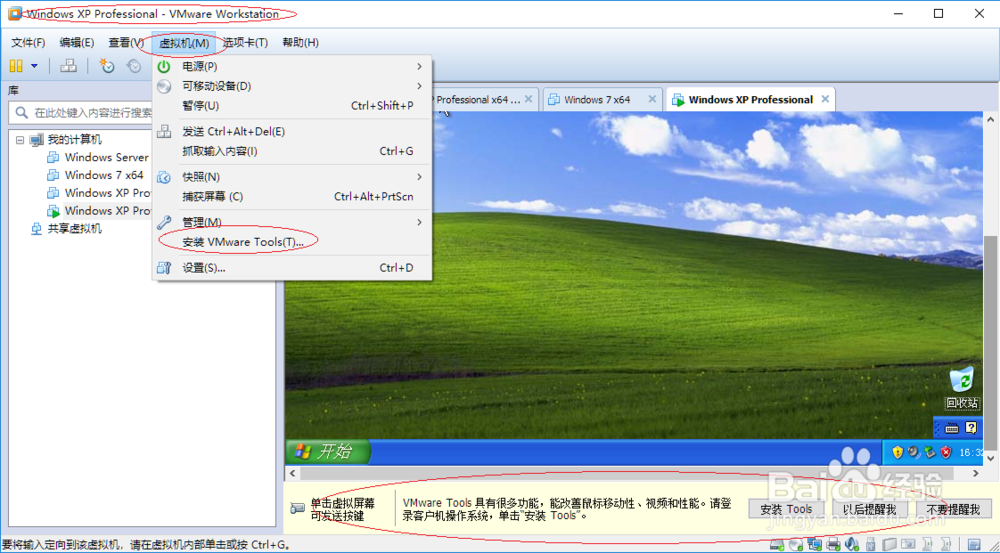Open the 查看(V) menu
The image size is (1000, 553).
(126, 43)
